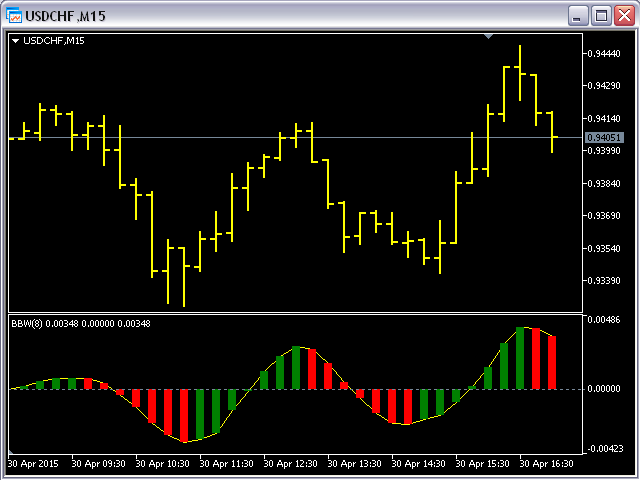Click the USDCHF,M15 title bar text
Screen dimensions: 640x480
click(66, 16)
